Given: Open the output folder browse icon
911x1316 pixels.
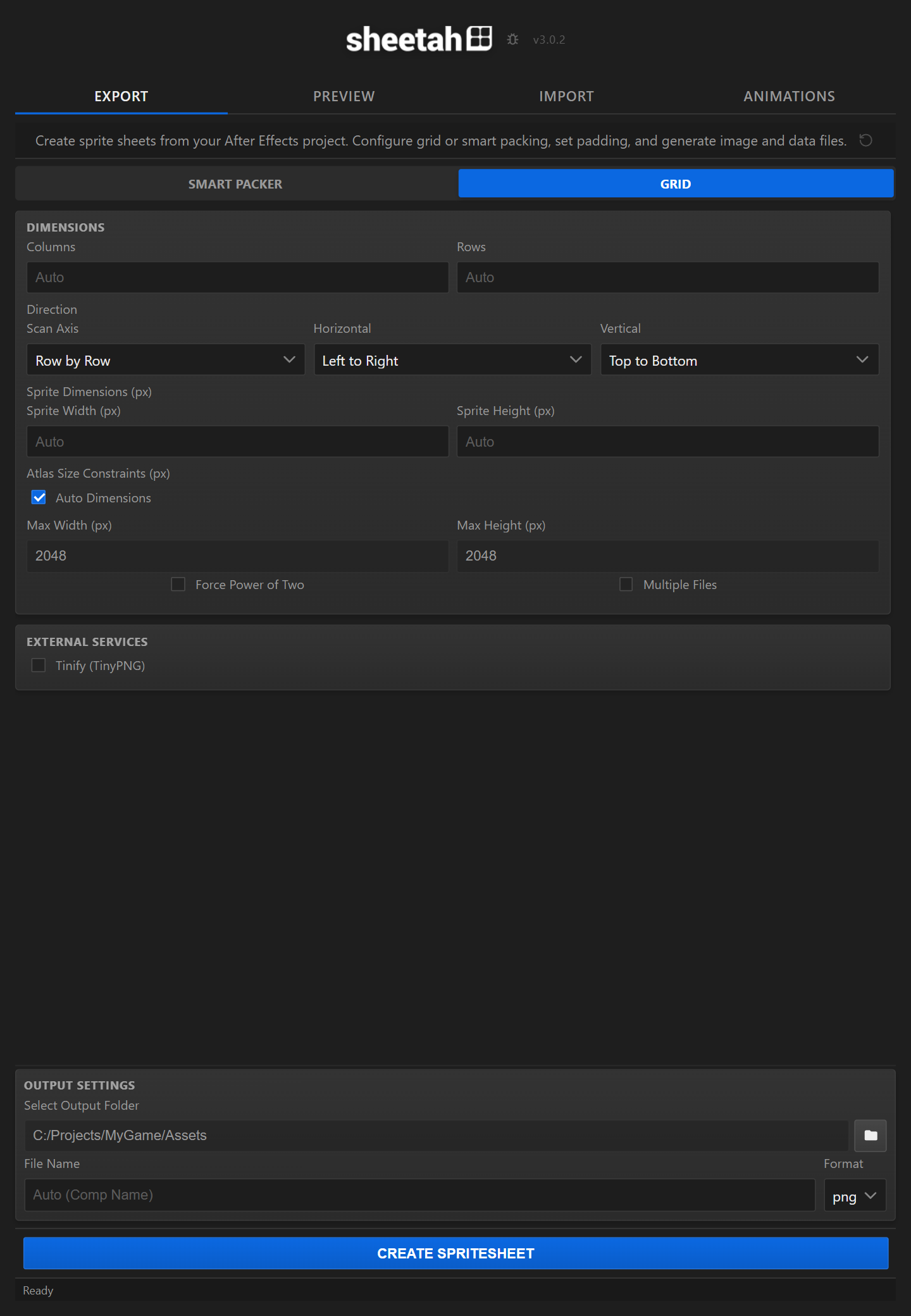Looking at the screenshot, I should (x=871, y=1135).
